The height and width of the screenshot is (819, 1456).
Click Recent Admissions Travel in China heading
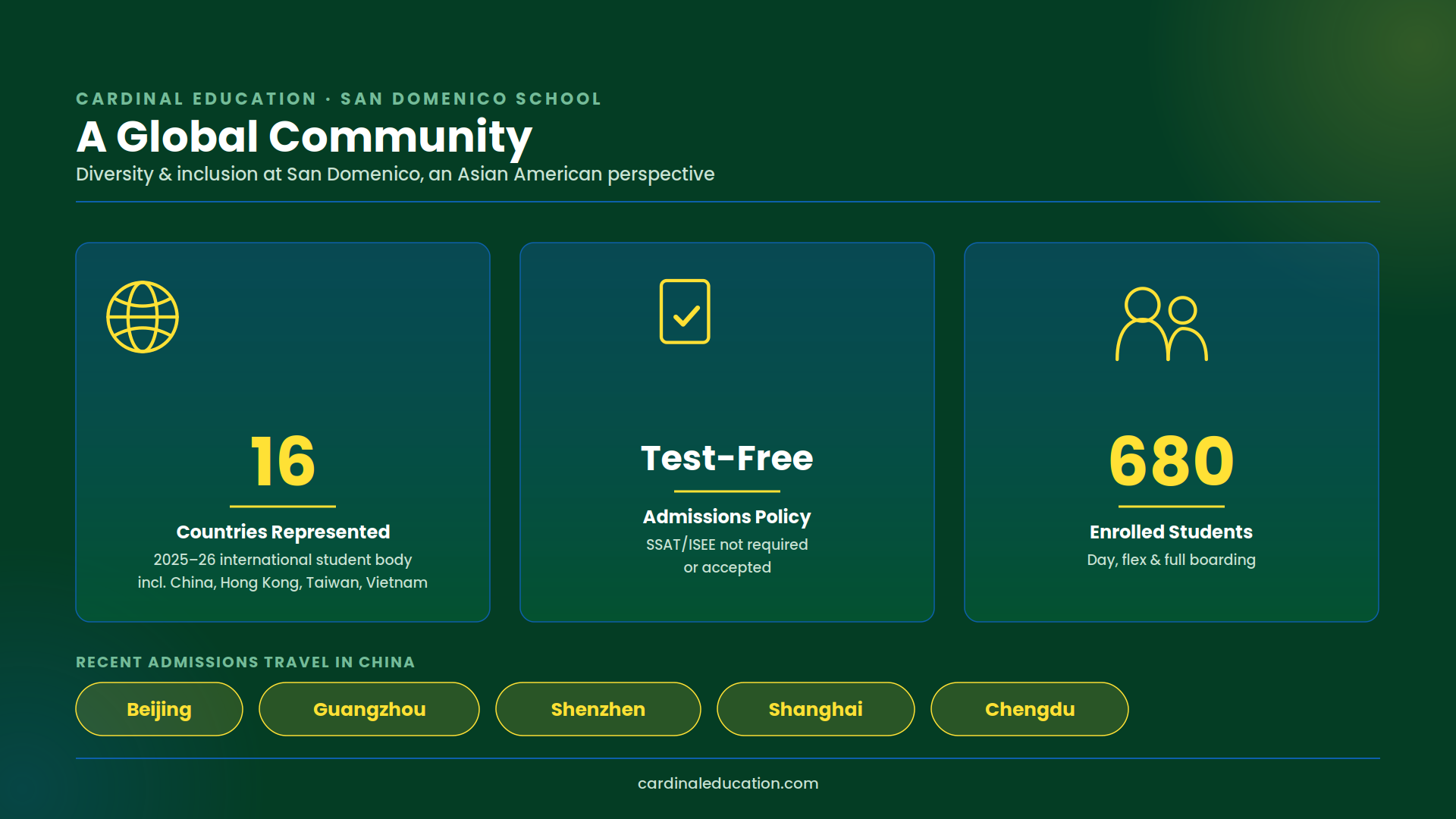(x=246, y=662)
